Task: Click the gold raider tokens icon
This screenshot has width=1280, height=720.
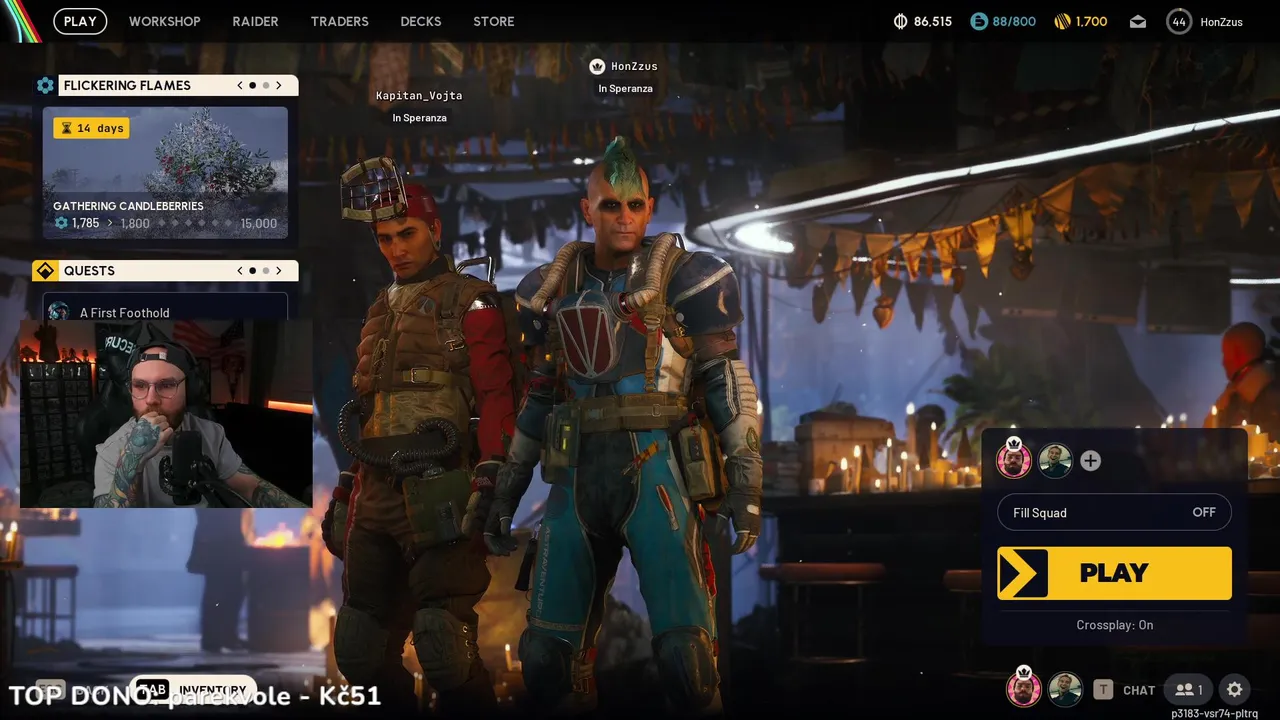Action: [1062, 21]
